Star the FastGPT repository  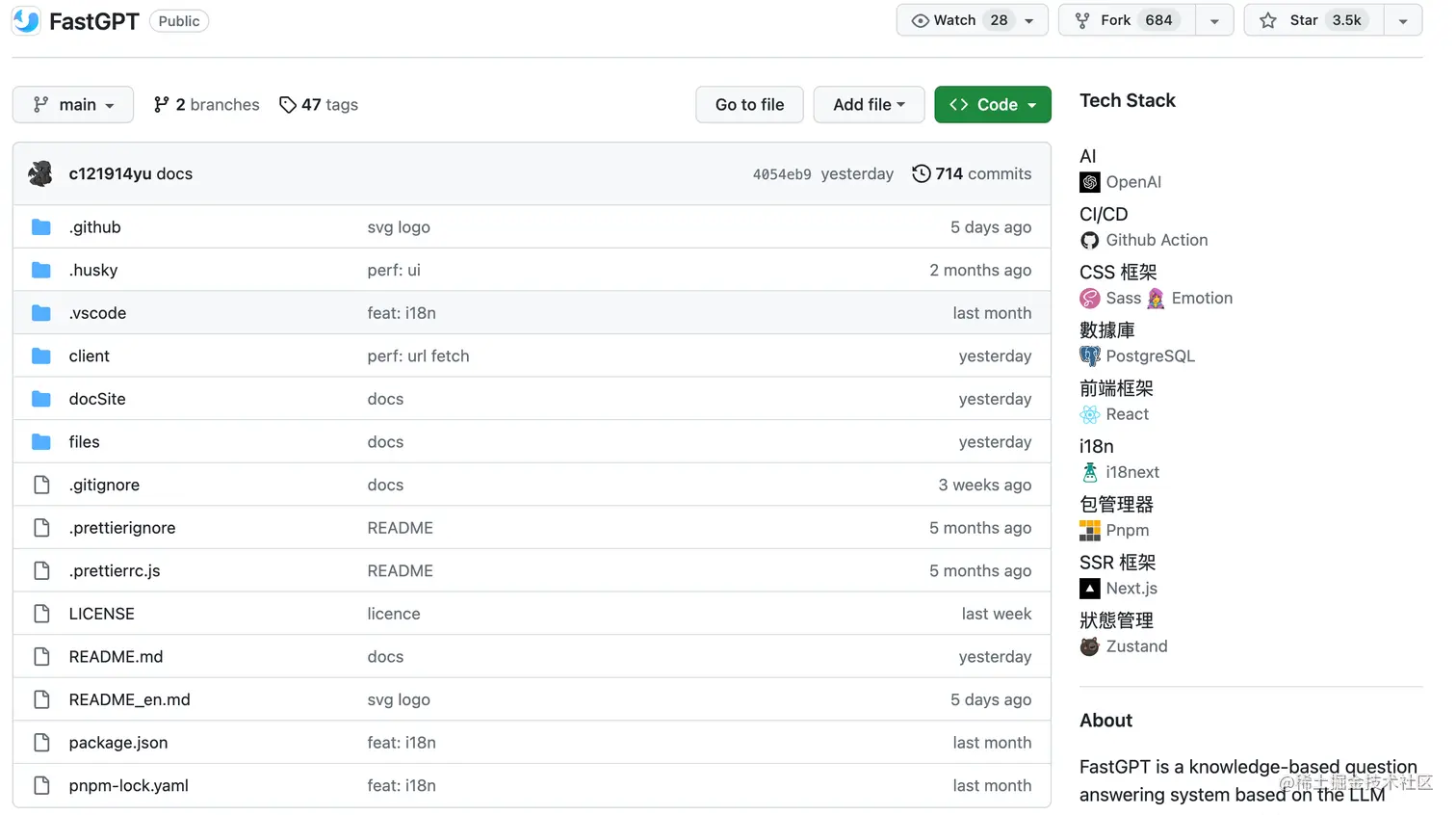pyautogui.click(x=1313, y=20)
